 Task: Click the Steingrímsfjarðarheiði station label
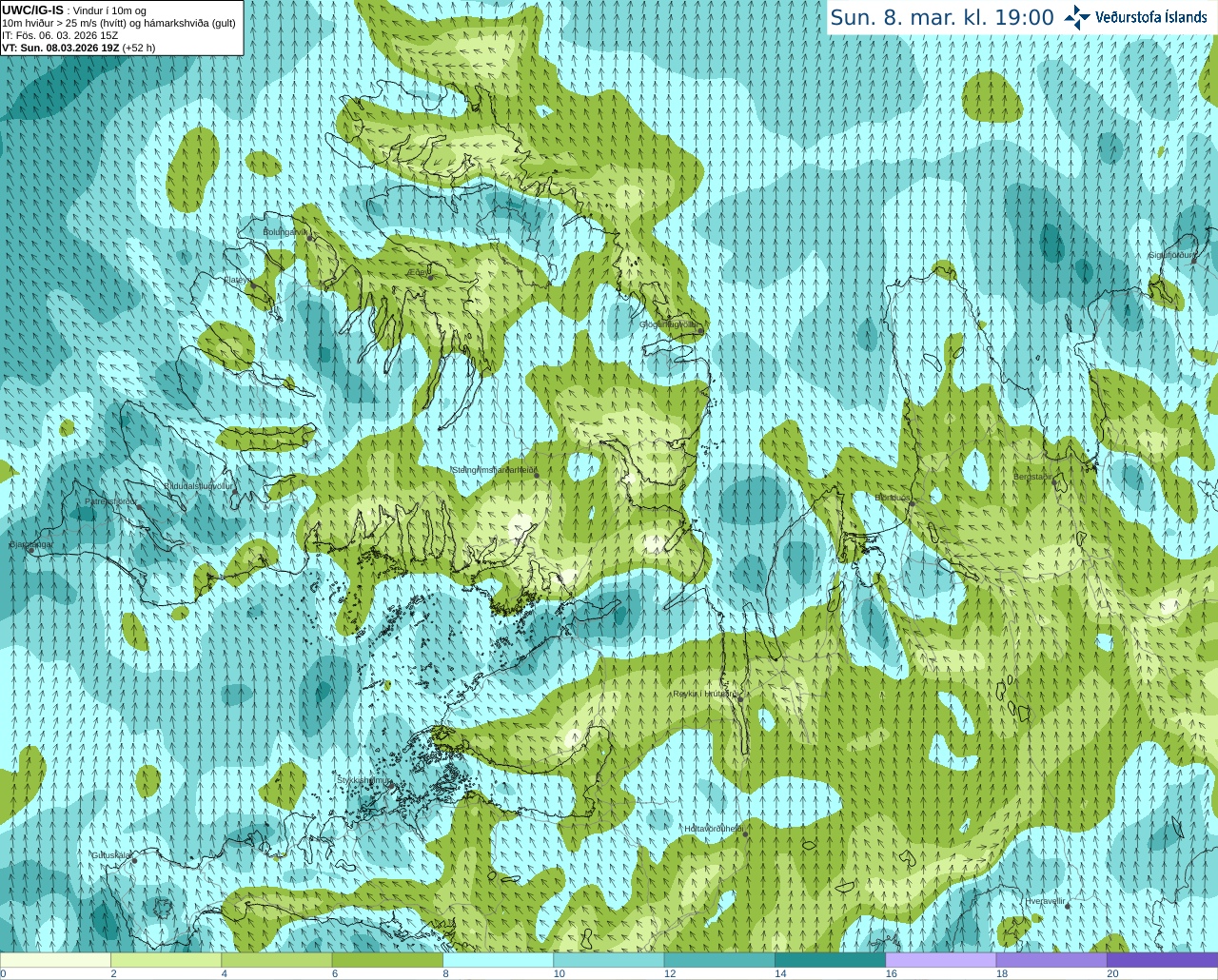[494, 469]
